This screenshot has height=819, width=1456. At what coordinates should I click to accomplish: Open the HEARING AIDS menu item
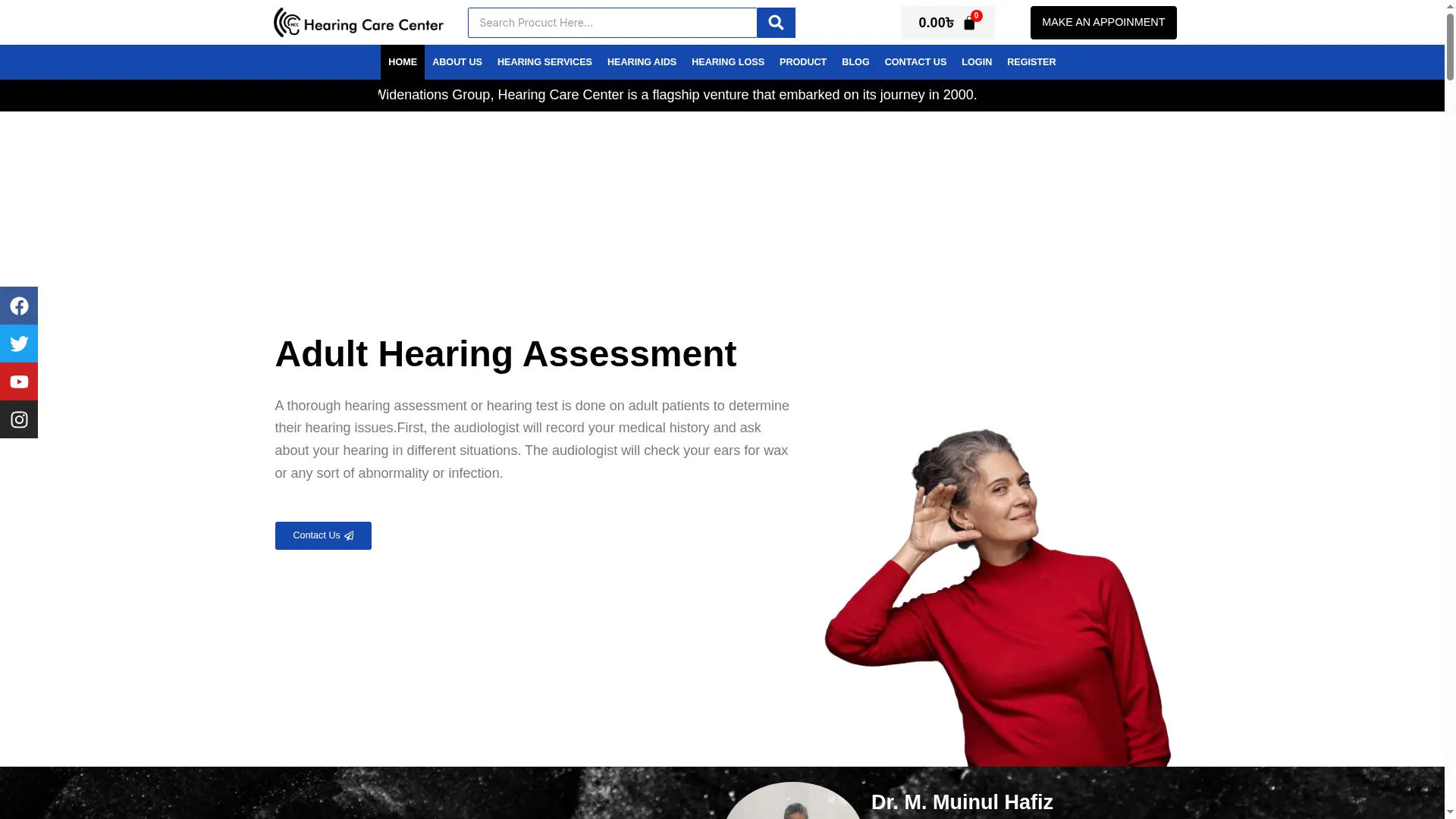click(642, 62)
